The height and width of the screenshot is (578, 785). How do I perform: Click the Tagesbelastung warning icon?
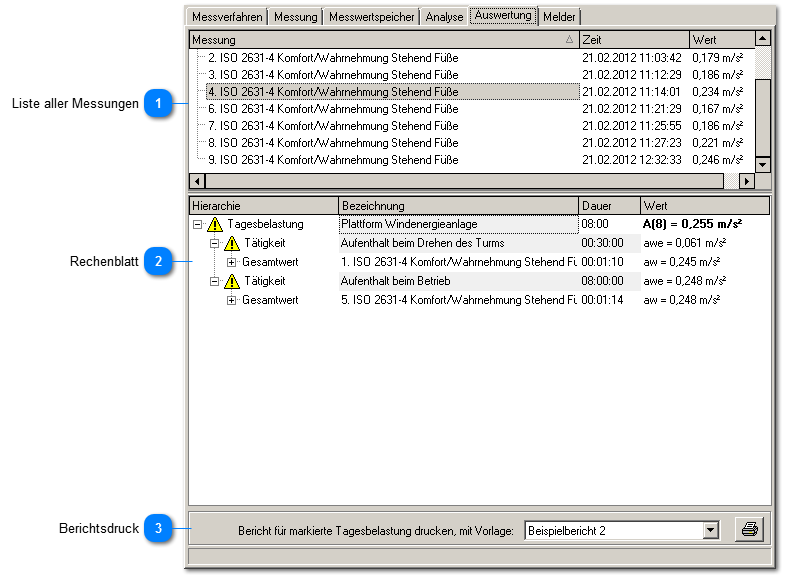click(215, 225)
